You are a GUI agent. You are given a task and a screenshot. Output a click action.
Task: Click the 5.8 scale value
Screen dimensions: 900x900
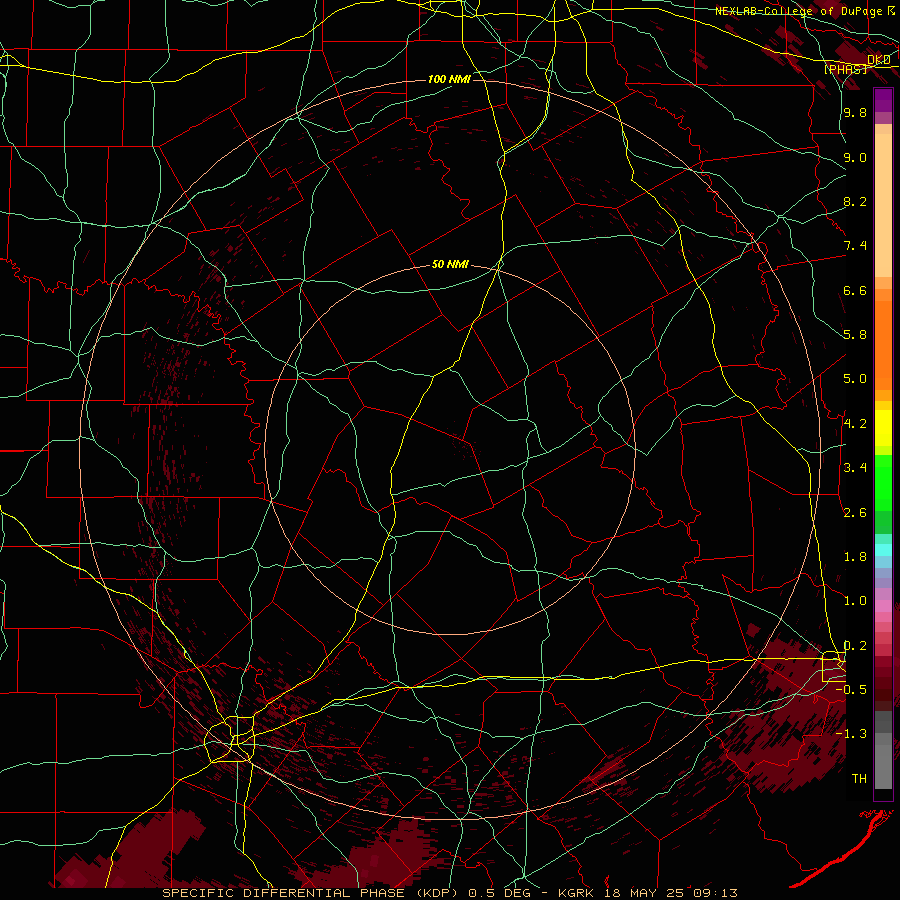tap(855, 335)
